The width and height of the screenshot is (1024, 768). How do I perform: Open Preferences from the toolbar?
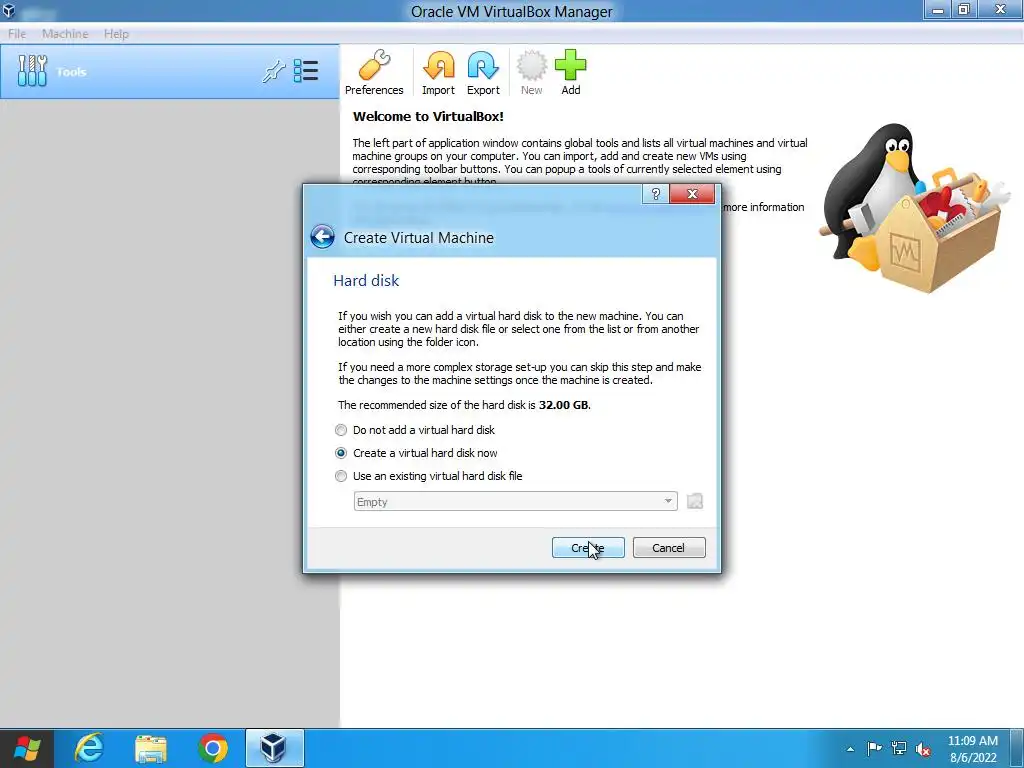click(x=374, y=72)
